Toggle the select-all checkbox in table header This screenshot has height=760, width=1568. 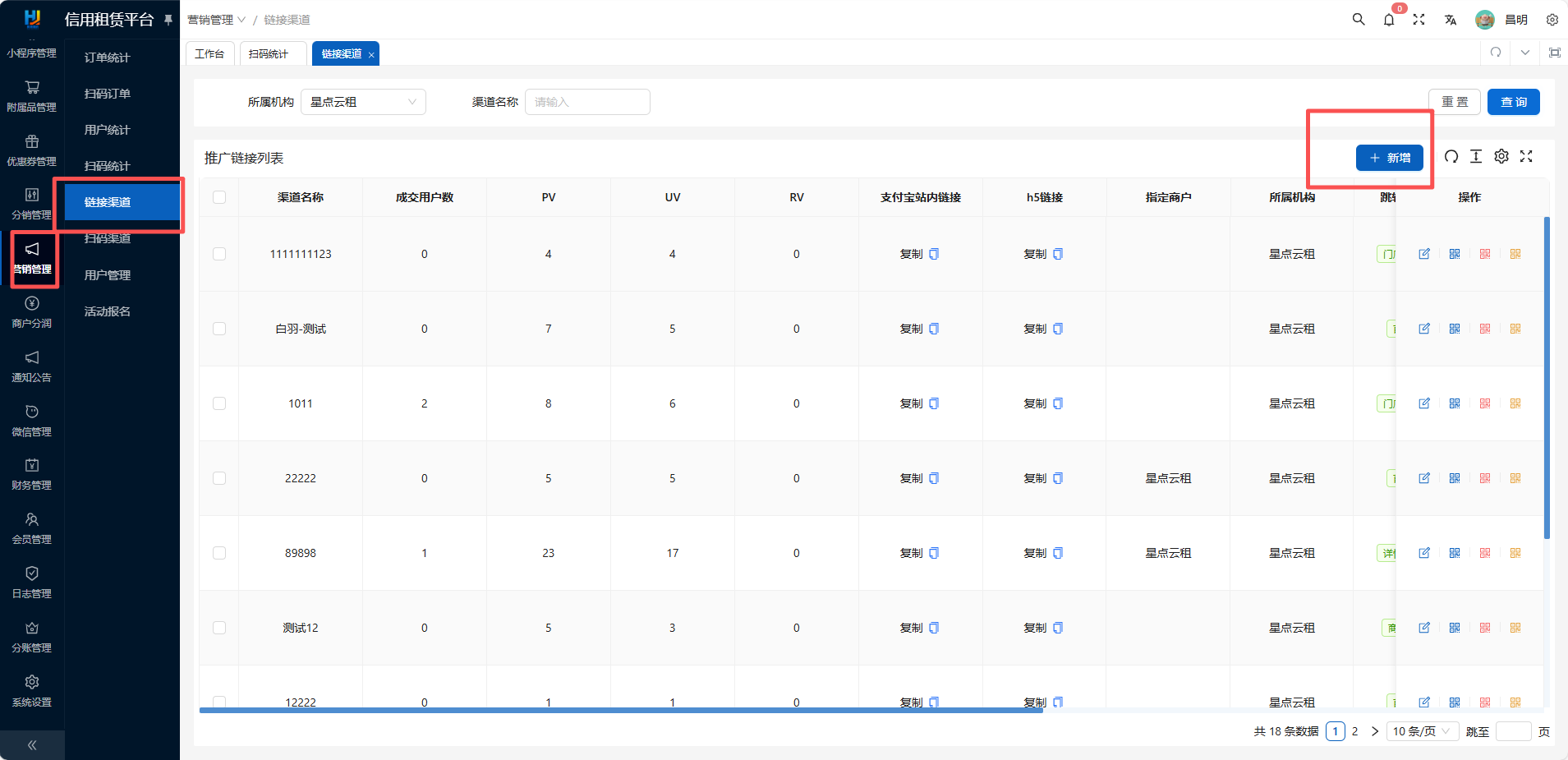point(219,197)
